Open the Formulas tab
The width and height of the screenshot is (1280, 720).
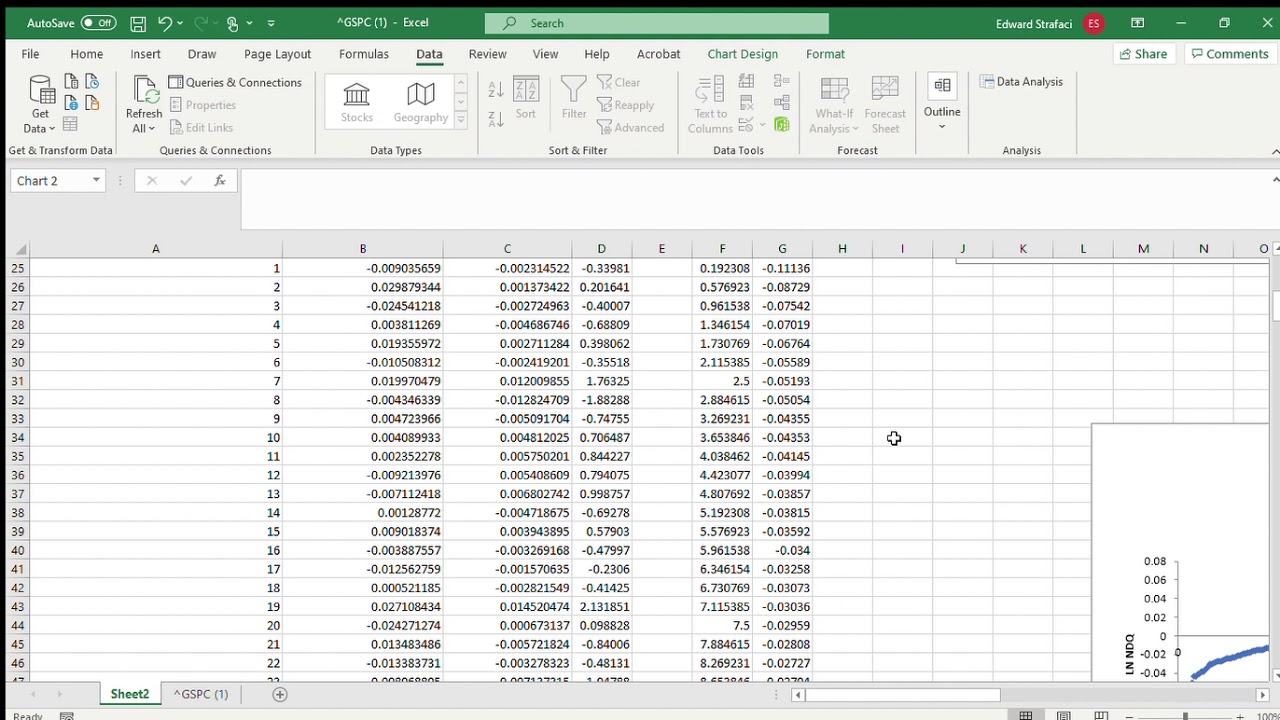[363, 54]
